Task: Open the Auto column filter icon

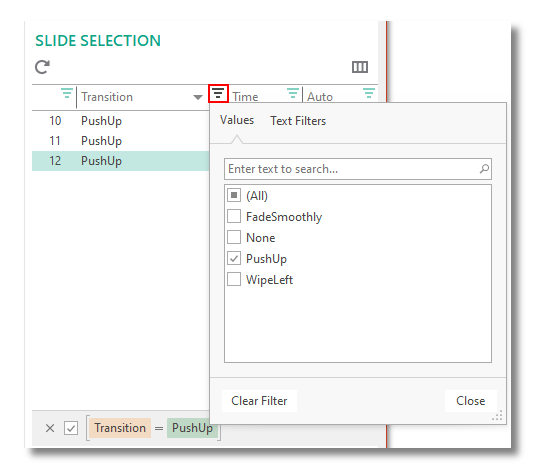Action: pyautogui.click(x=369, y=93)
